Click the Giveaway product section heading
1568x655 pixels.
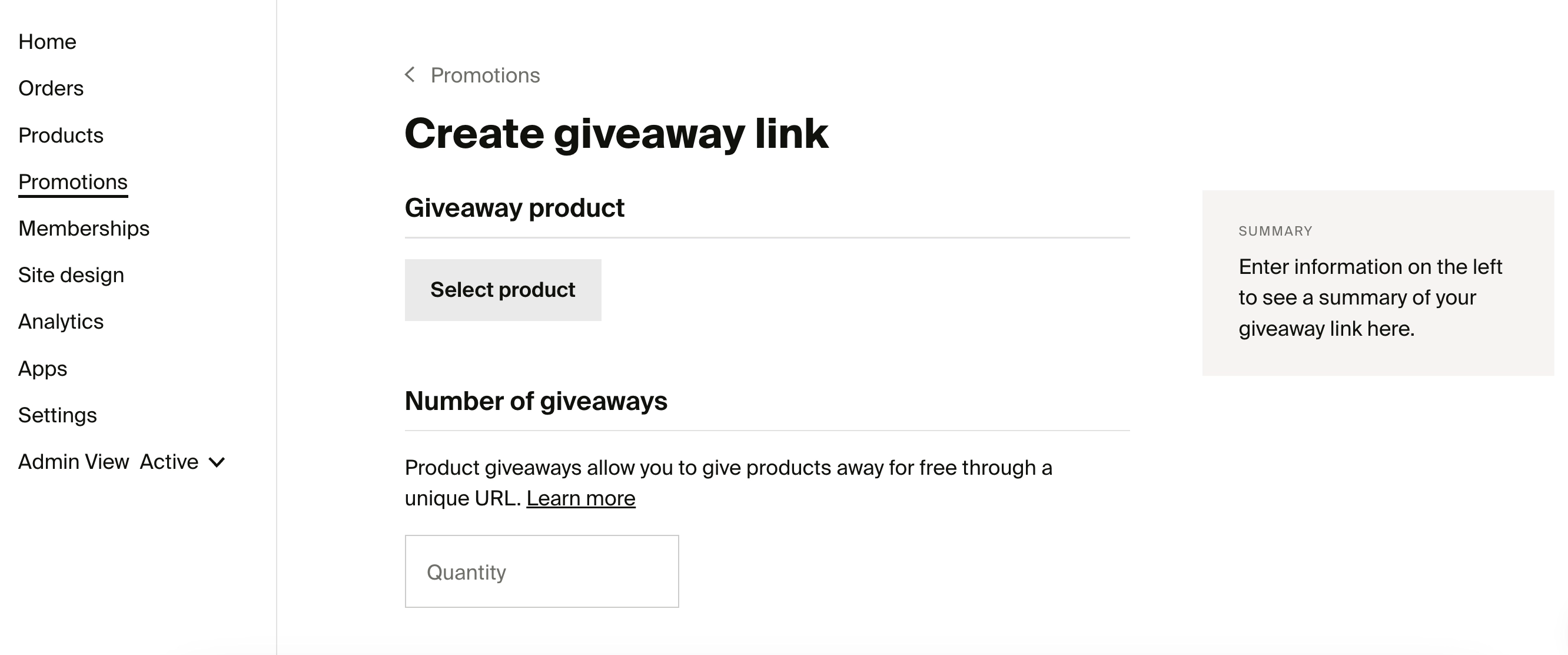coord(514,208)
